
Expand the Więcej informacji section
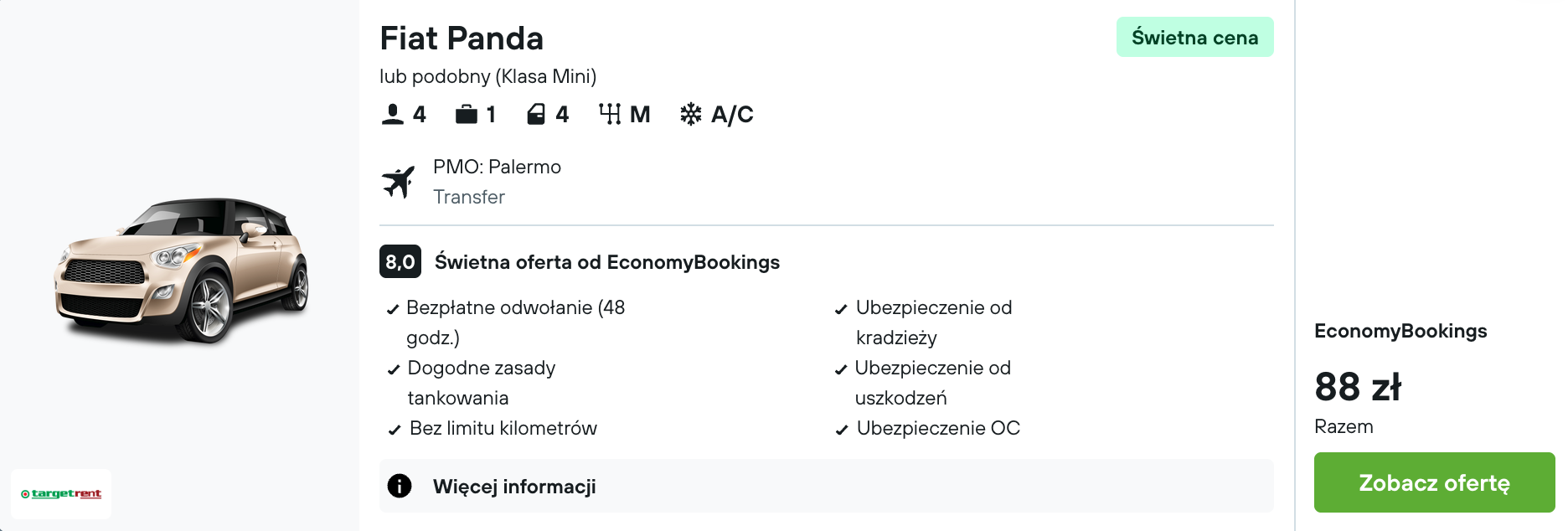tap(514, 487)
